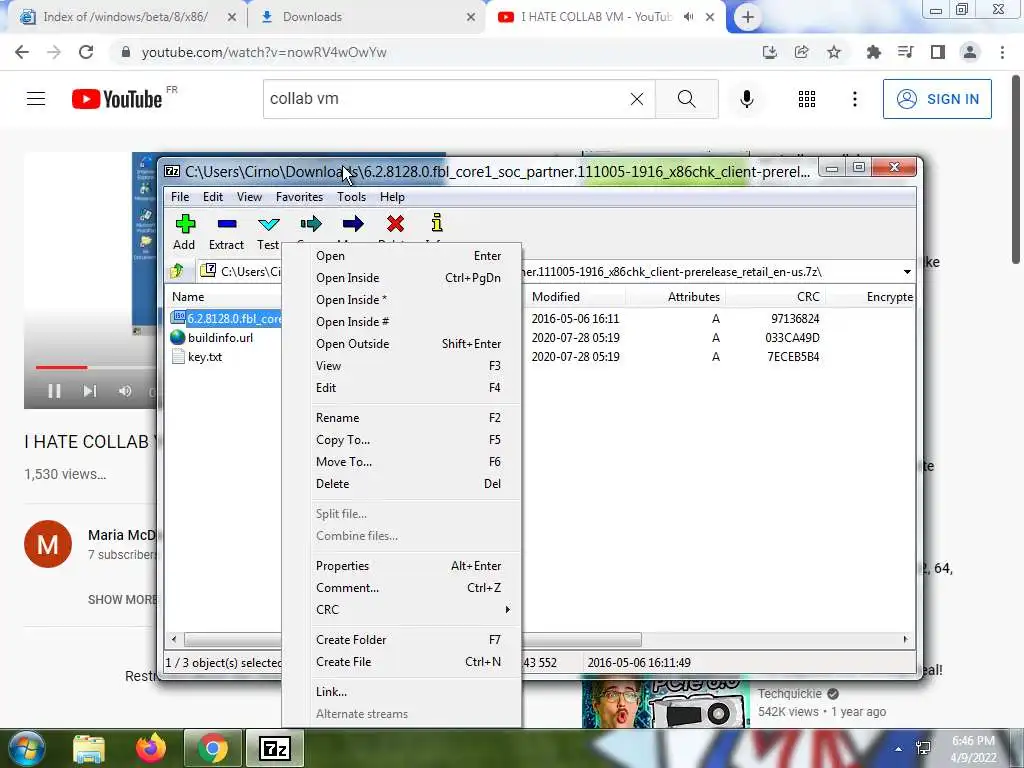1024x768 pixels.
Task: Clear the YouTube search box with X
Action: [637, 99]
